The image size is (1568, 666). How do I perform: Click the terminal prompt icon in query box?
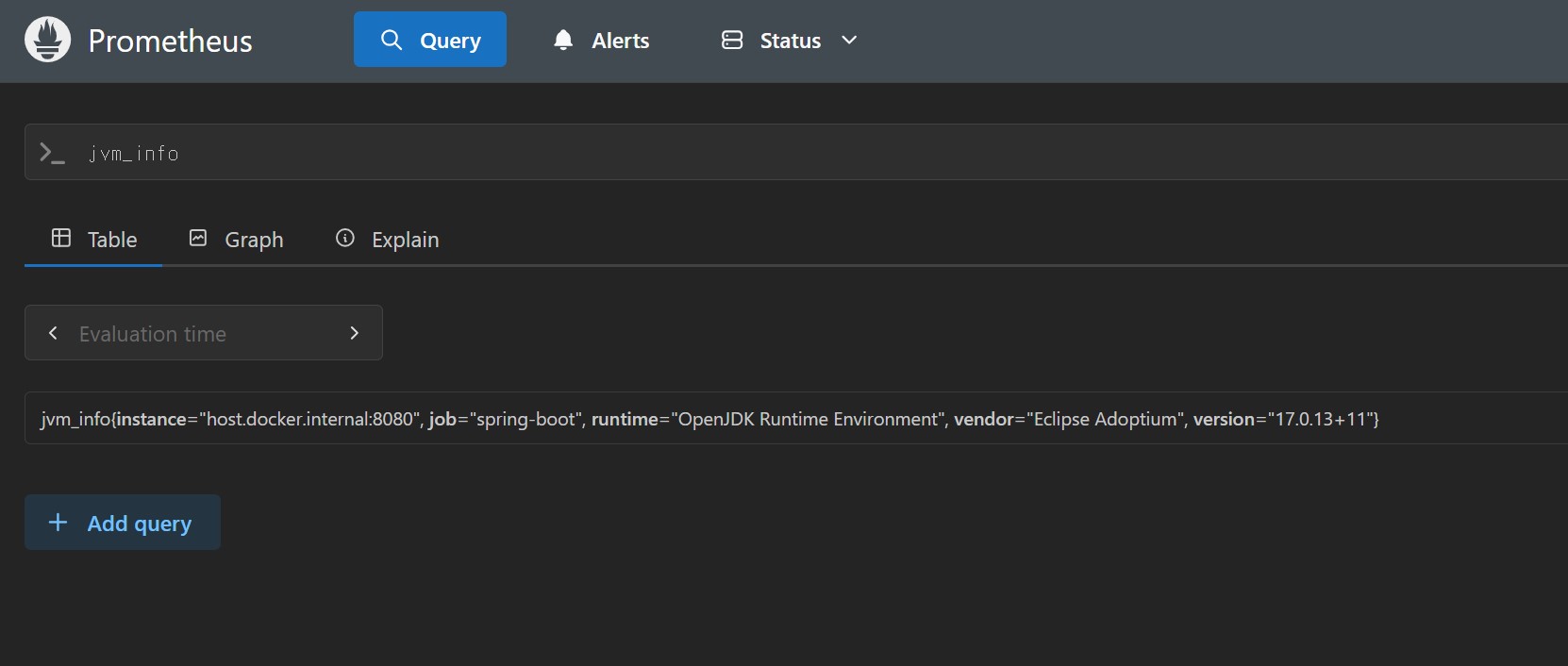click(52, 153)
